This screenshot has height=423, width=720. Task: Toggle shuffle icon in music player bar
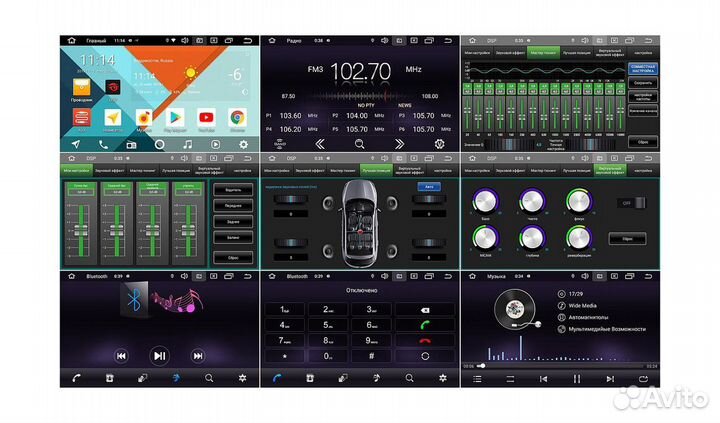pos(511,379)
